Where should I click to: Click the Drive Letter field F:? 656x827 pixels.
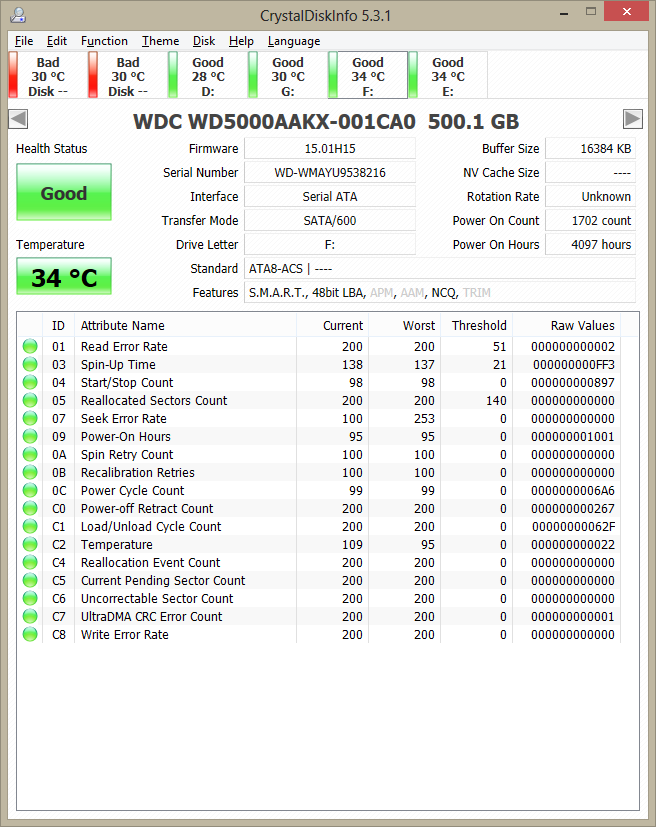330,245
